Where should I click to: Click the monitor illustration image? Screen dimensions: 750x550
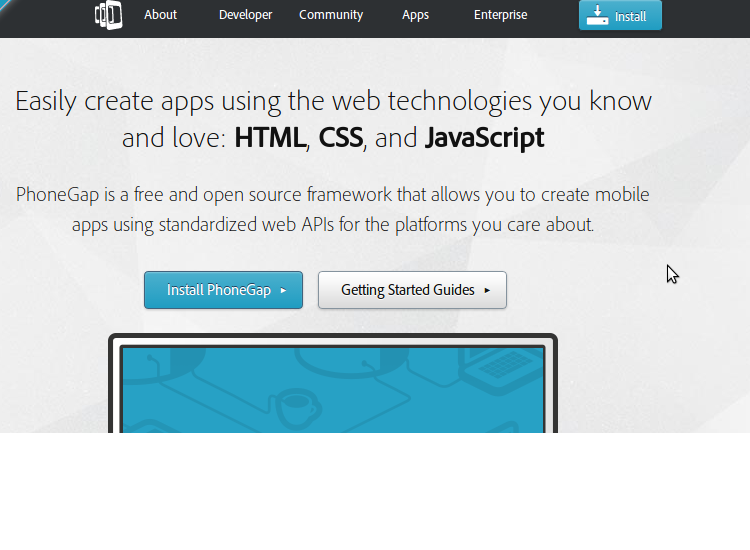pyautogui.click(x=333, y=383)
